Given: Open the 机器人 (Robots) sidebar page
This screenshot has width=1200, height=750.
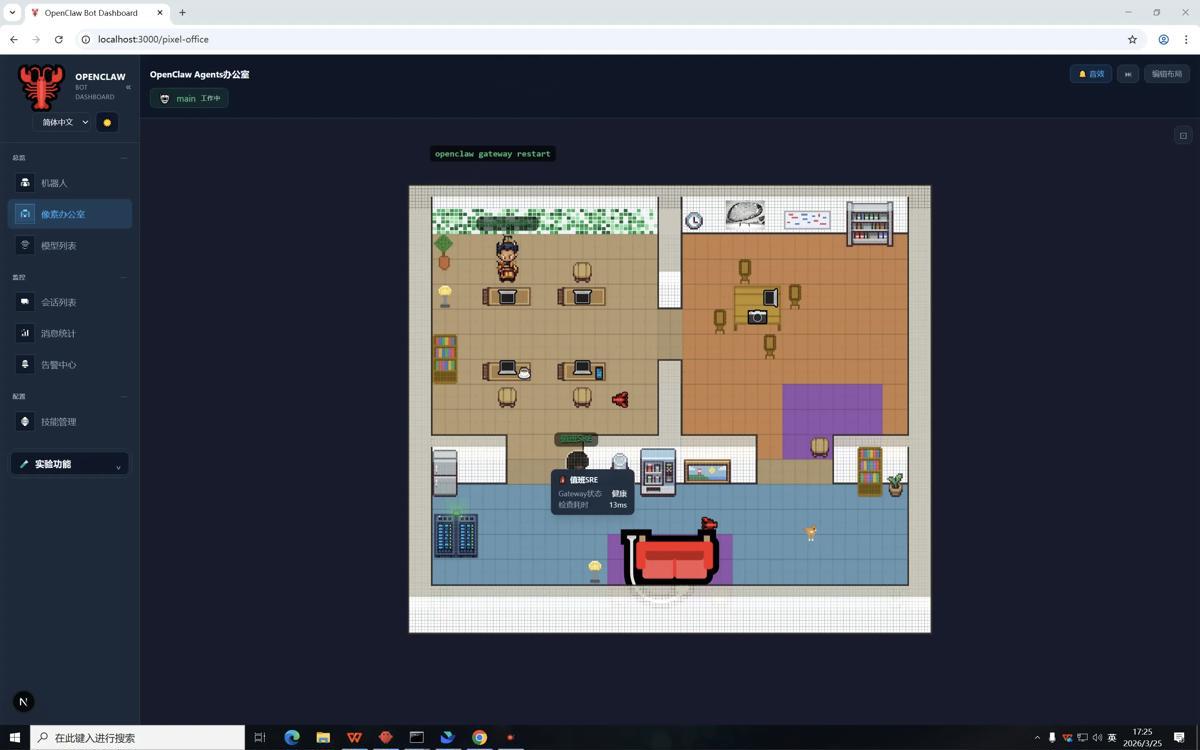Looking at the screenshot, I should pos(54,183).
